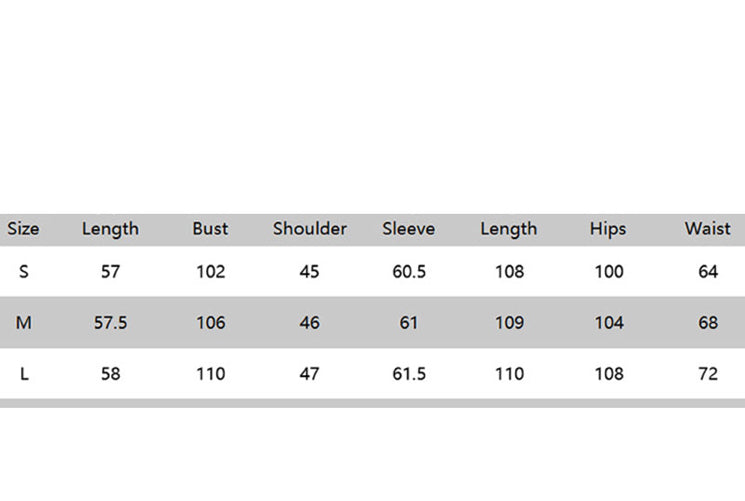
Task: Click the Bust column header
Action: tap(210, 229)
